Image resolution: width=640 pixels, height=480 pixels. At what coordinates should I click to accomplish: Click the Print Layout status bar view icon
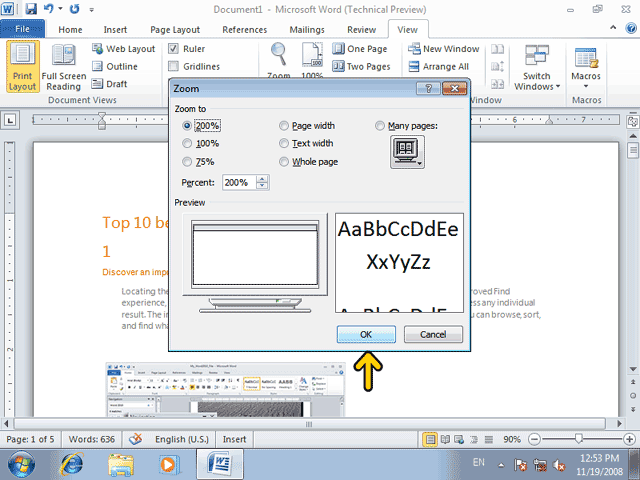(x=430, y=440)
